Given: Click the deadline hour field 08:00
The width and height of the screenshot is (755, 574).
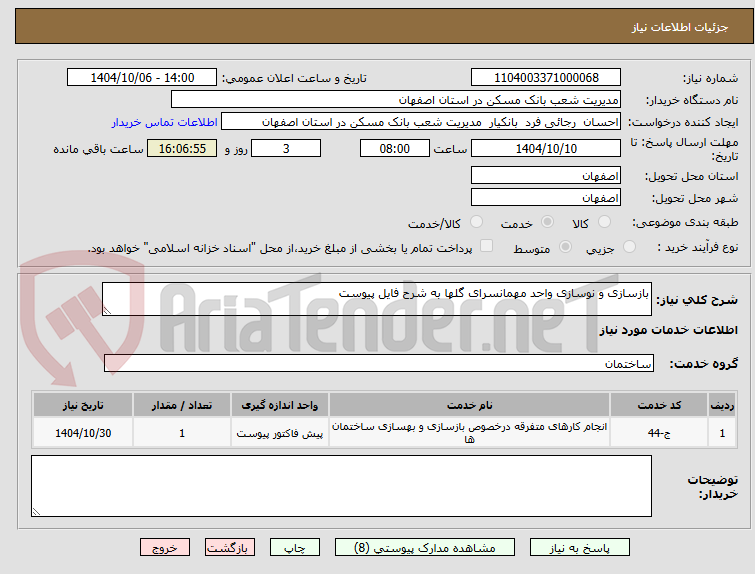Looking at the screenshot, I should pos(394,148).
